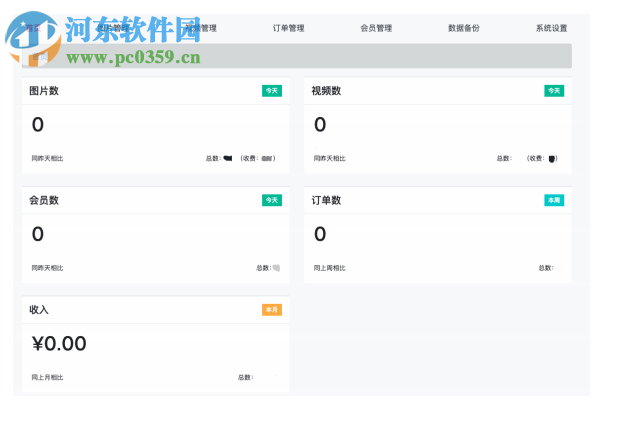Select the 收入 card title
The height and width of the screenshot is (421, 638).
tap(39, 310)
